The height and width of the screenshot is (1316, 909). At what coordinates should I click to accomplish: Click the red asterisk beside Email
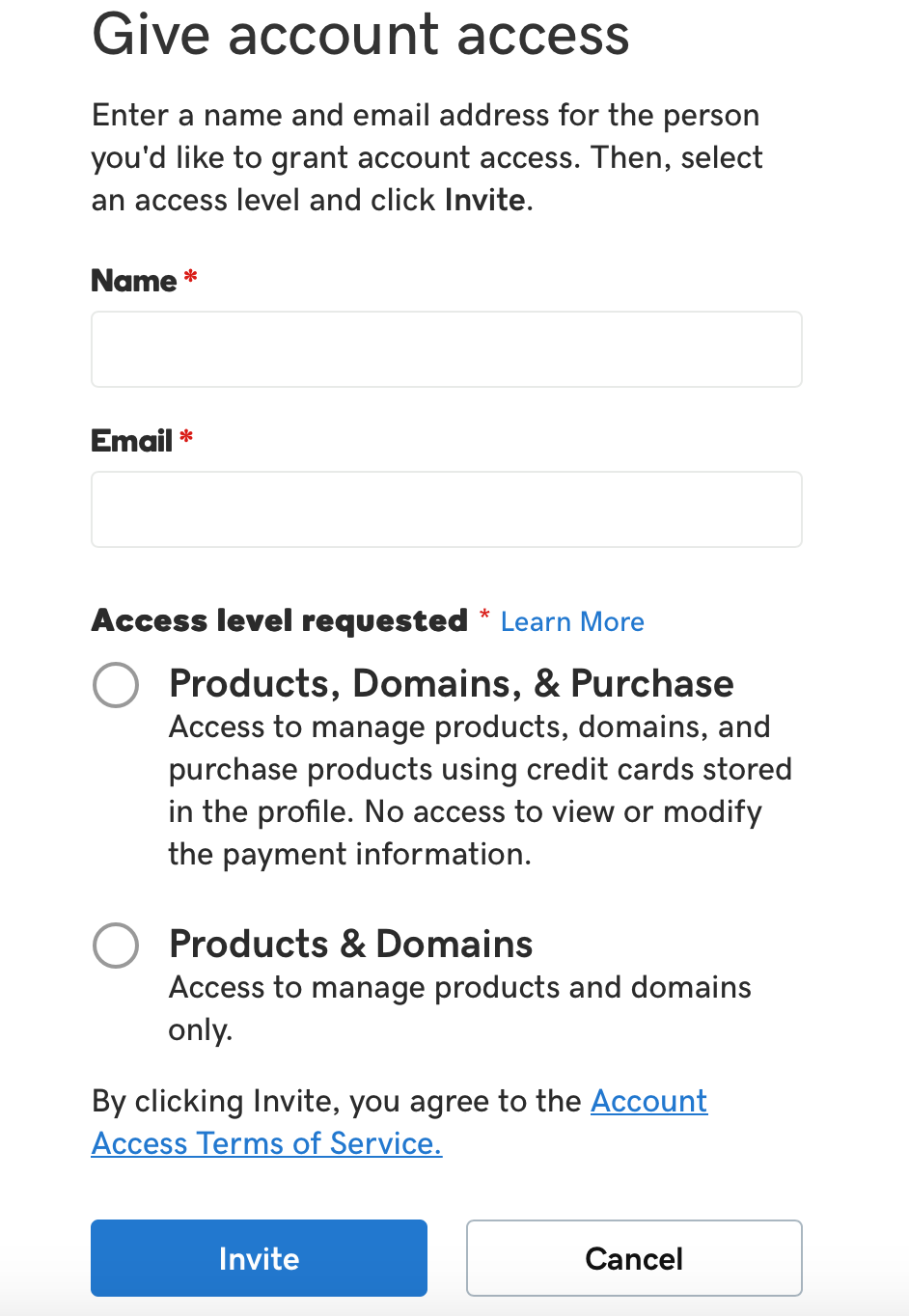pyautogui.click(x=186, y=439)
